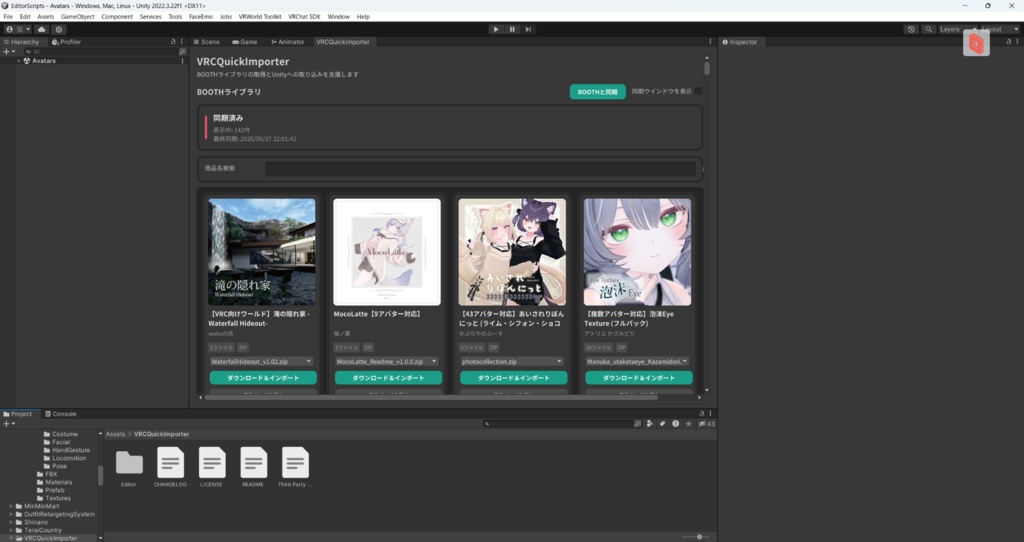Click the 商品名検索 search input field

(480, 168)
